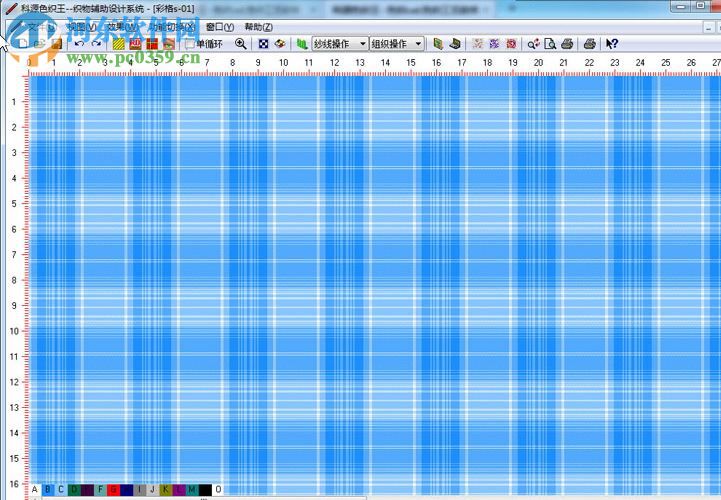Click the find and replace colors icon
Screen dimensions: 721x500
pyautogui.click(x=533, y=44)
